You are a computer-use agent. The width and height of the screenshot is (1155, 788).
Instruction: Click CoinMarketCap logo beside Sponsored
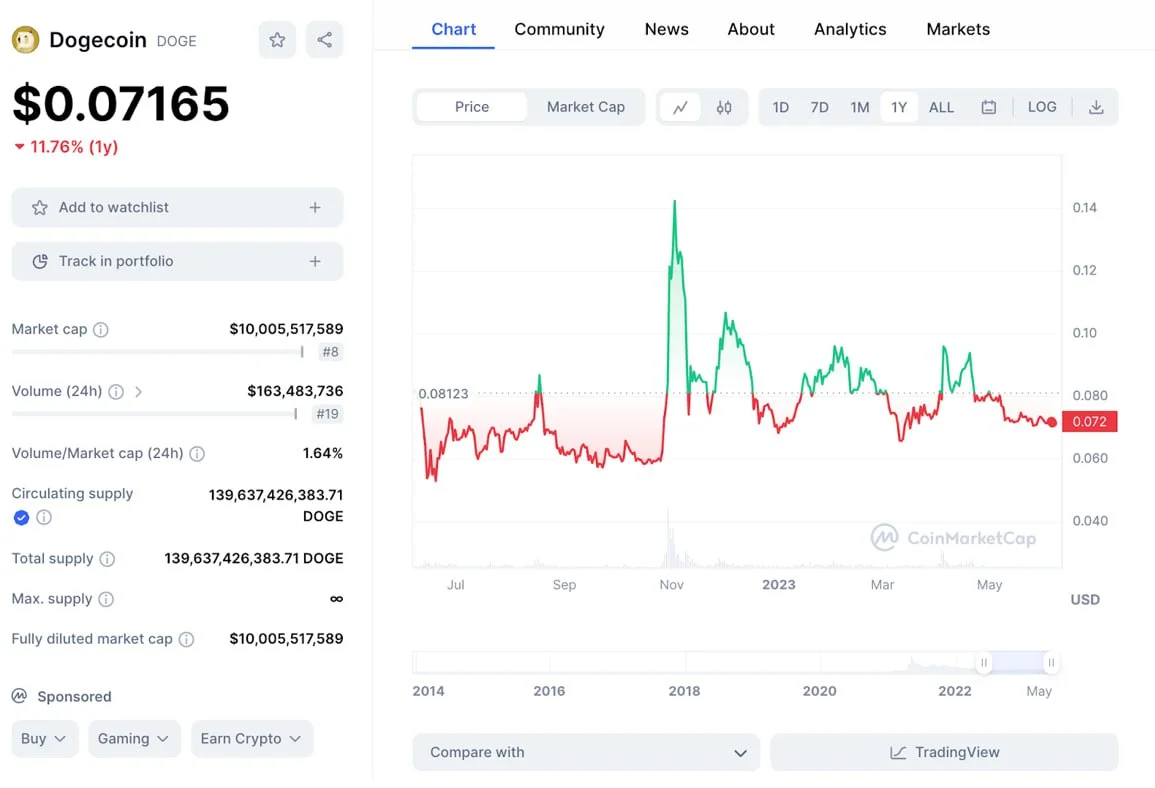pyautogui.click(x=19, y=696)
